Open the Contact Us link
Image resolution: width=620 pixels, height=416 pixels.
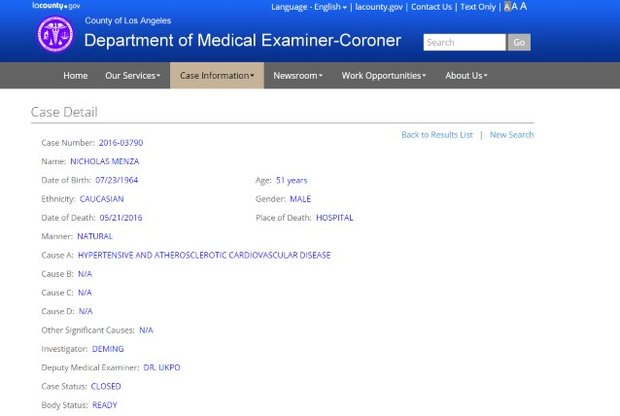431,7
